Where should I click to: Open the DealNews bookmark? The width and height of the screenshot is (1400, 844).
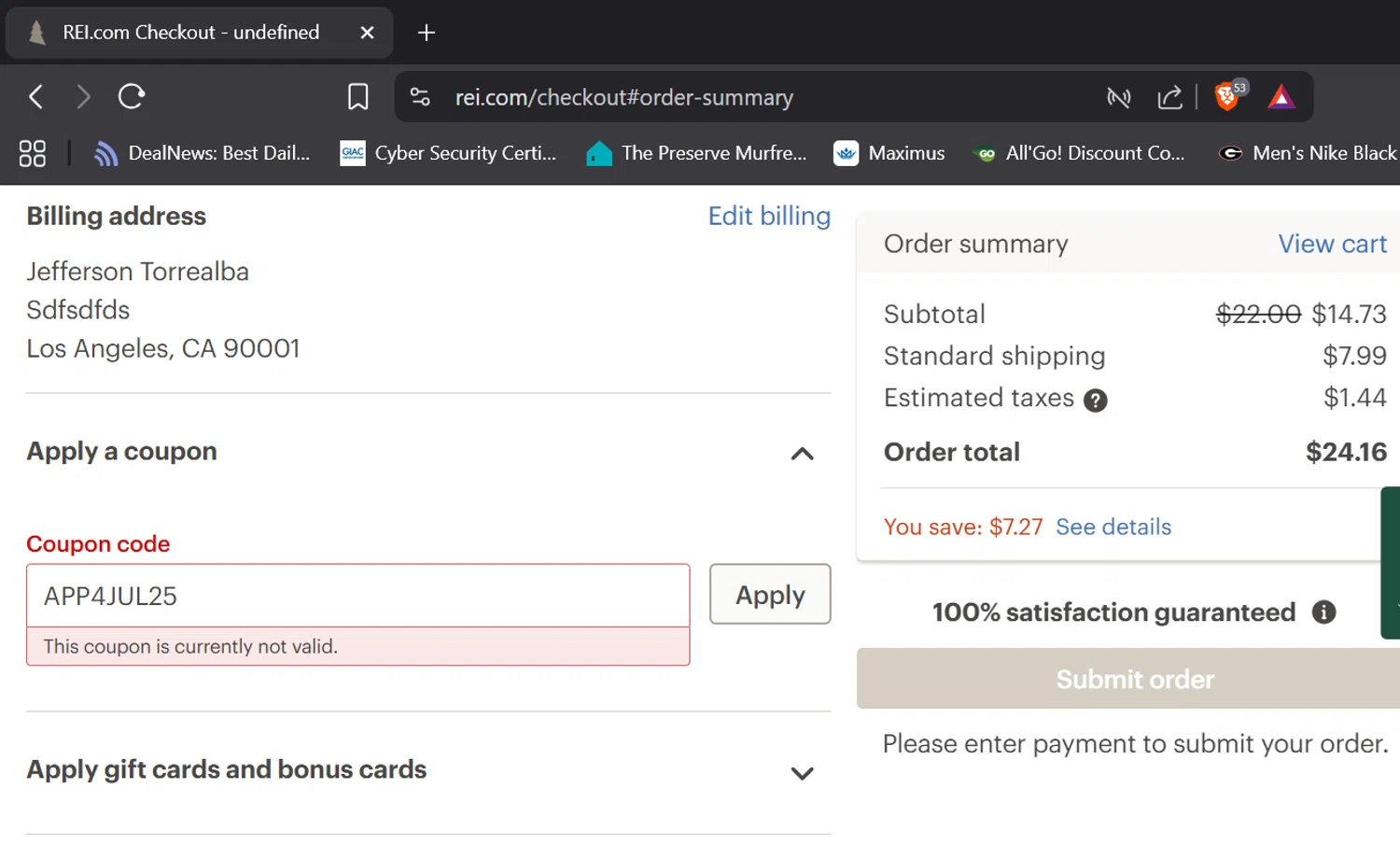[x=203, y=153]
